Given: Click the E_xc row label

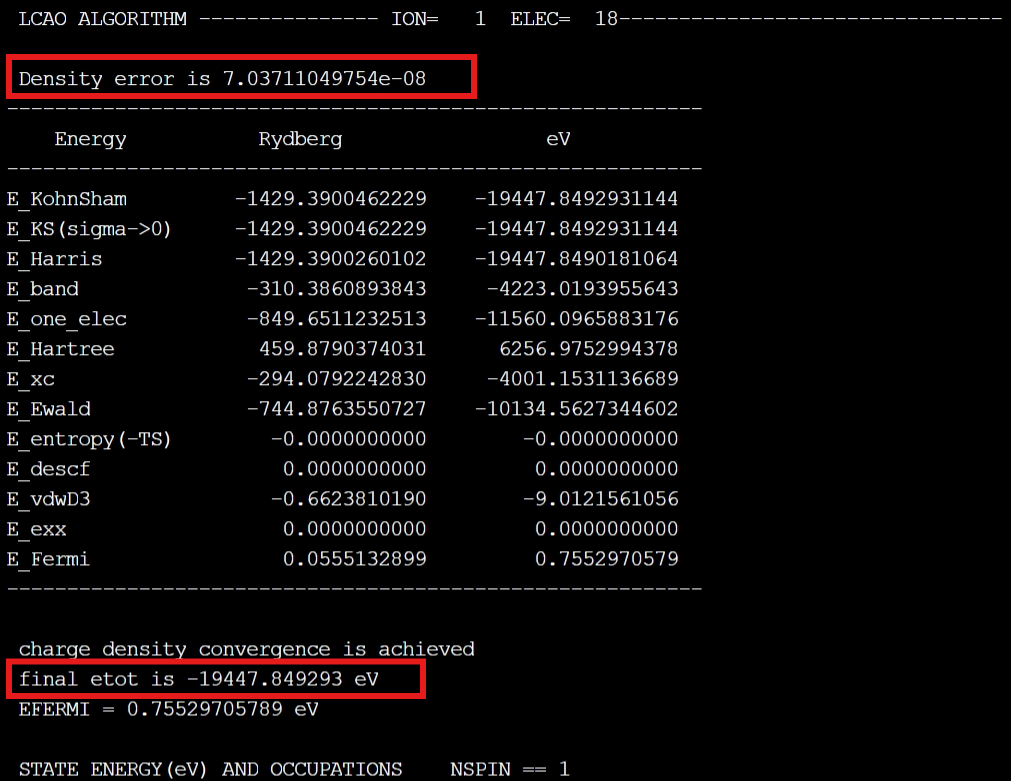Looking at the screenshot, I should (30, 379).
